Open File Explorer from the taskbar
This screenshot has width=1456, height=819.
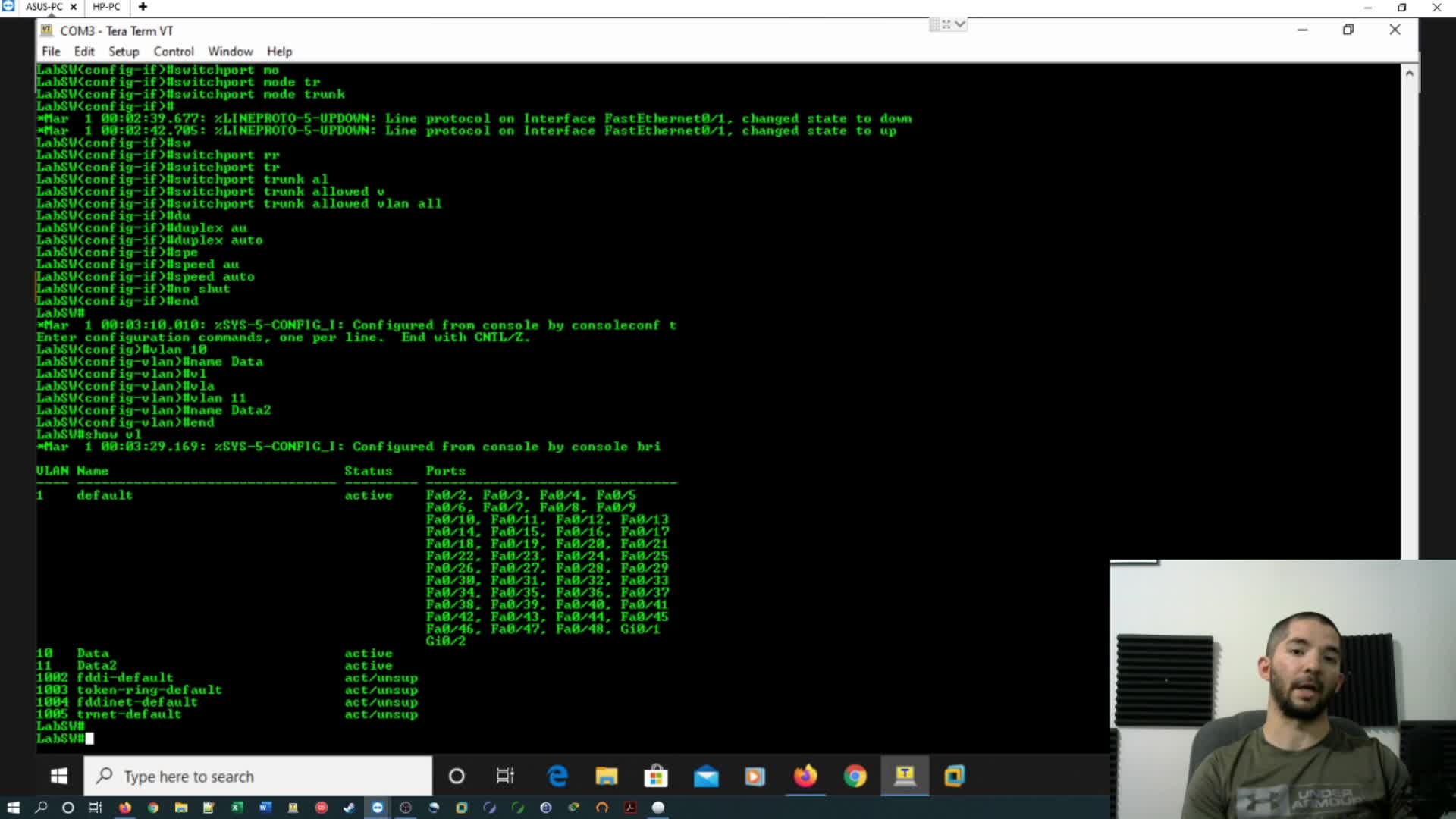607,776
